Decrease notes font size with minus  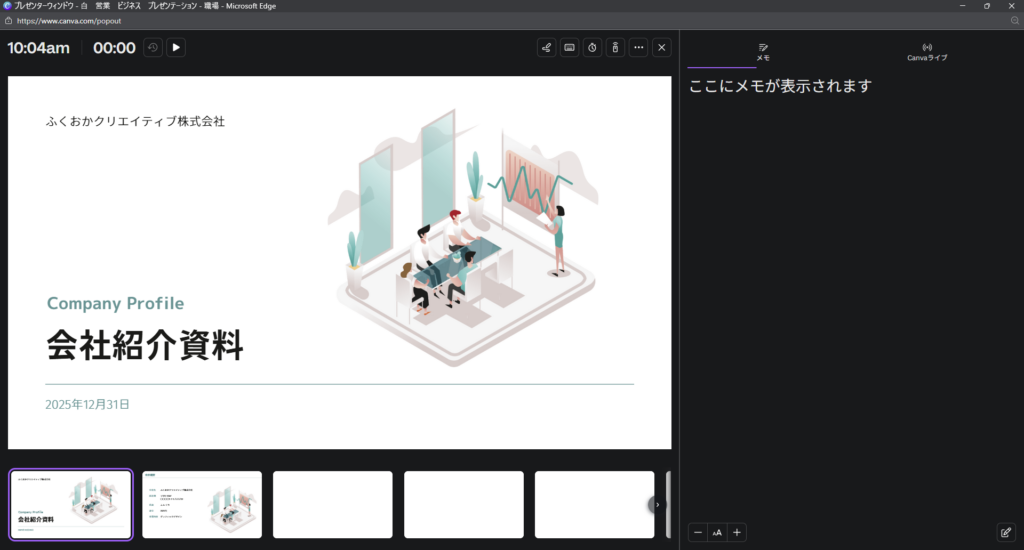tap(698, 532)
